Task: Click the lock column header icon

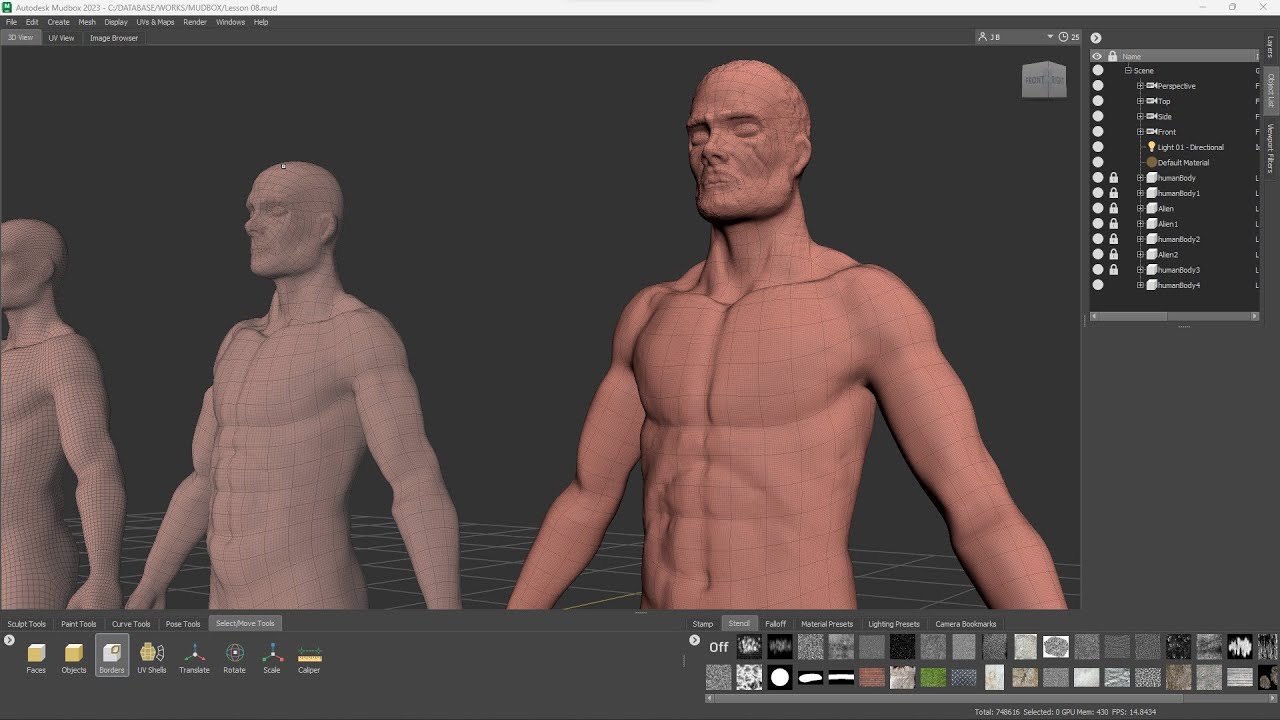Action: click(x=1113, y=56)
